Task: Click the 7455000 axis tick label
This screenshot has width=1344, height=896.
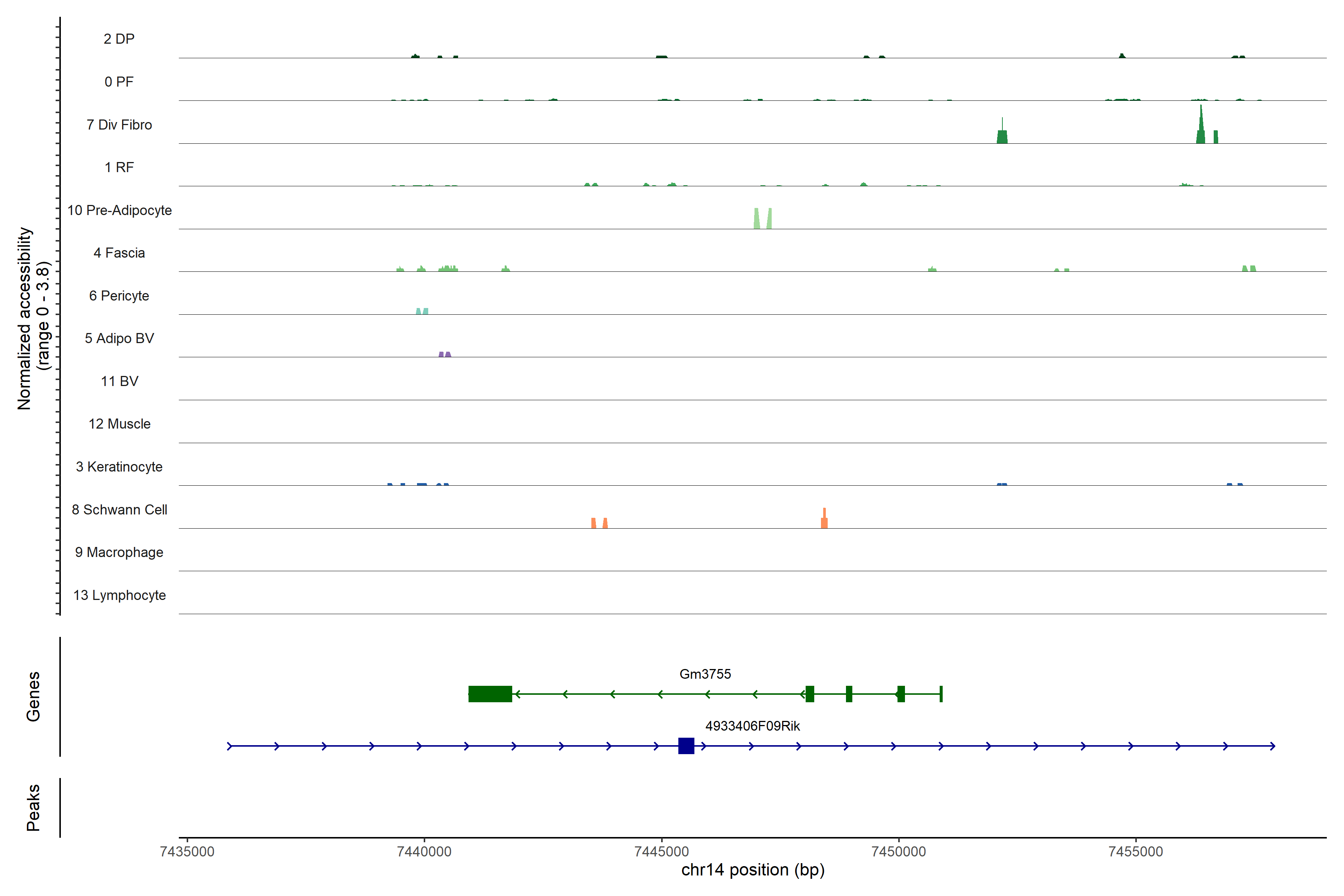Action: coord(1135,852)
